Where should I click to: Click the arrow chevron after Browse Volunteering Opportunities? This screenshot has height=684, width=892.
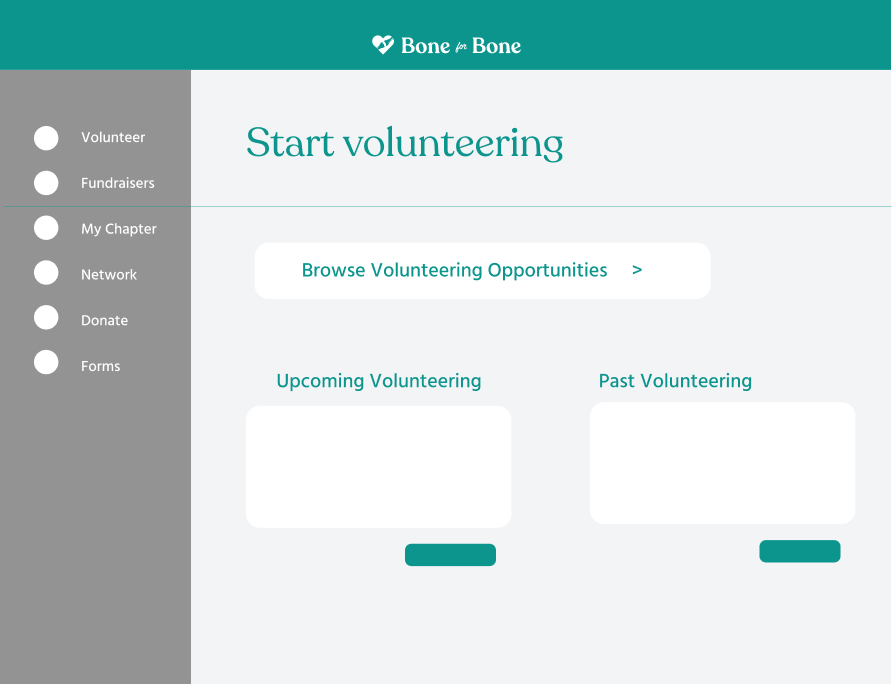pos(637,270)
